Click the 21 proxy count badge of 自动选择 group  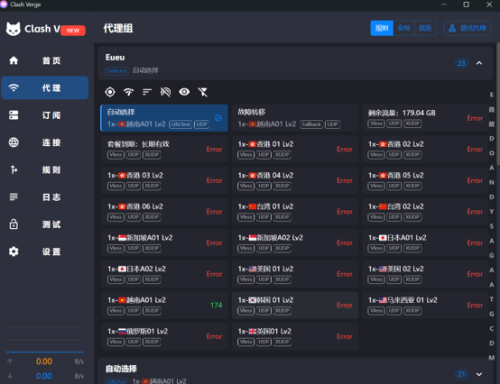(x=461, y=374)
